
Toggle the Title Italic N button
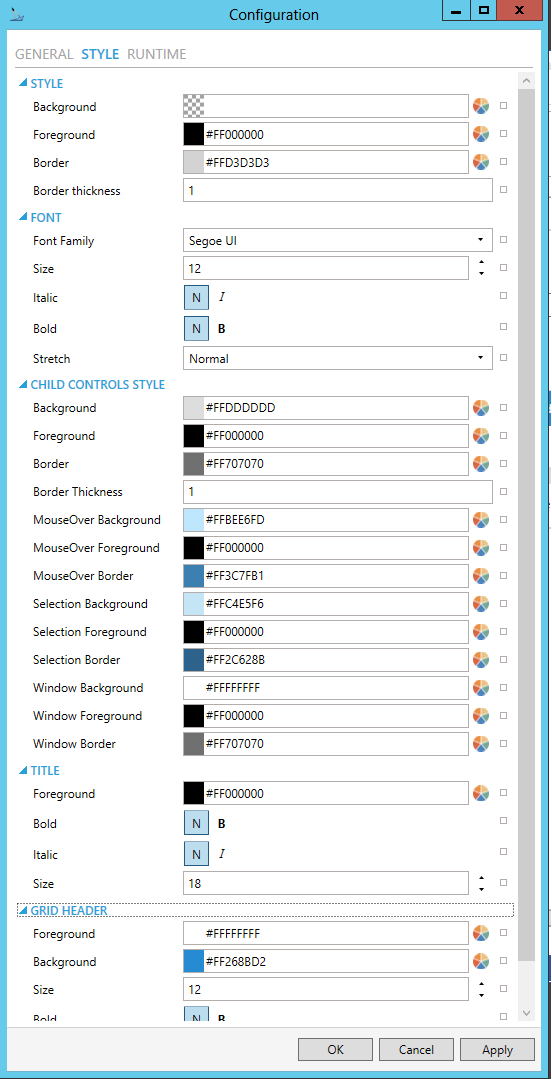196,854
